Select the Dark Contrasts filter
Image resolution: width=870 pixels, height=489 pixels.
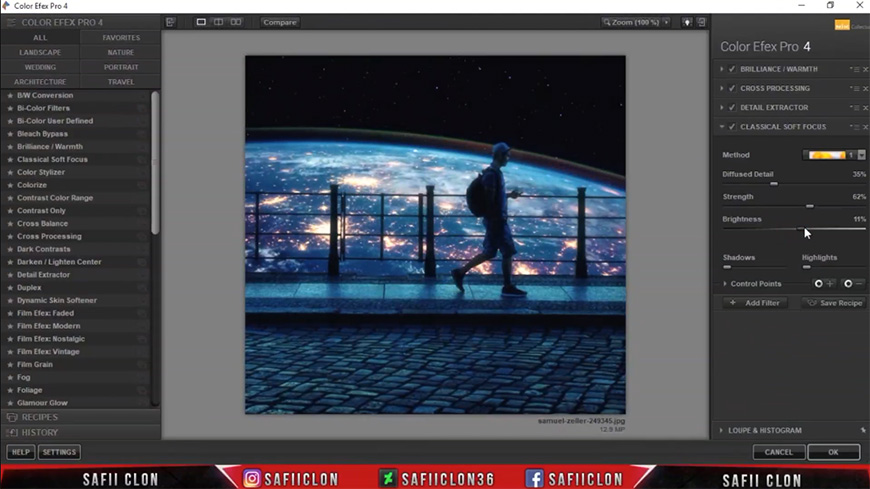pos(43,249)
